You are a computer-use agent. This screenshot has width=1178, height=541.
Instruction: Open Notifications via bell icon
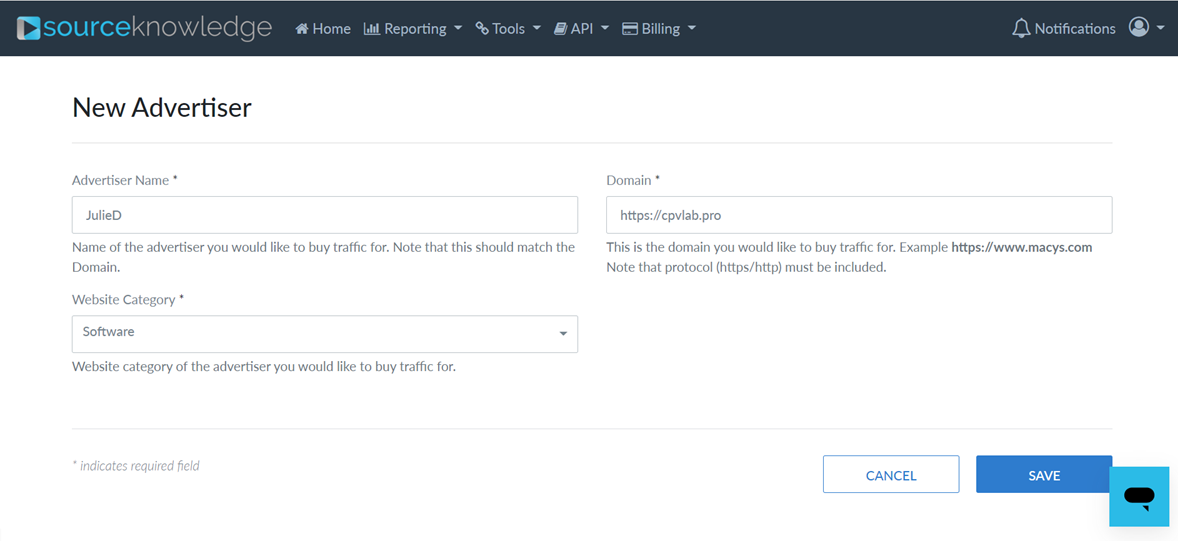tap(1063, 29)
